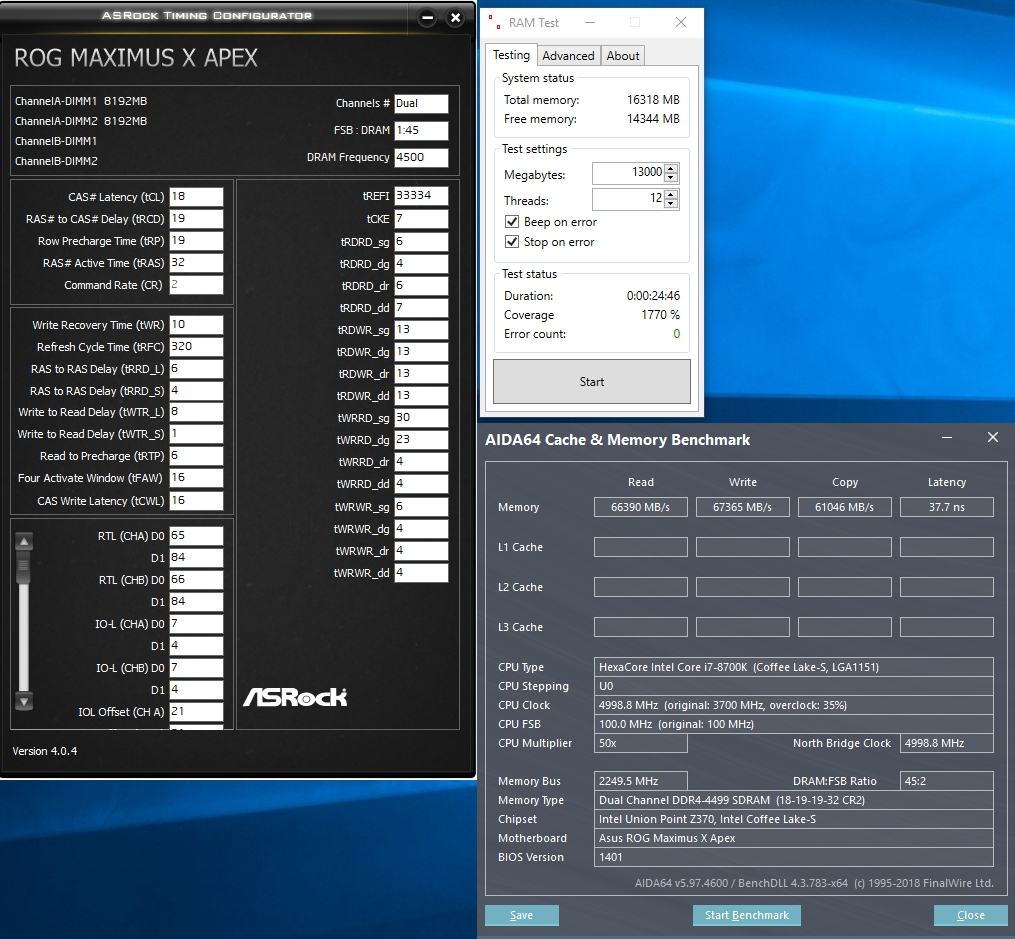Click the RAM Test app icon in title bar
Screen dimensions: 1015x939
pyautogui.click(x=495, y=23)
